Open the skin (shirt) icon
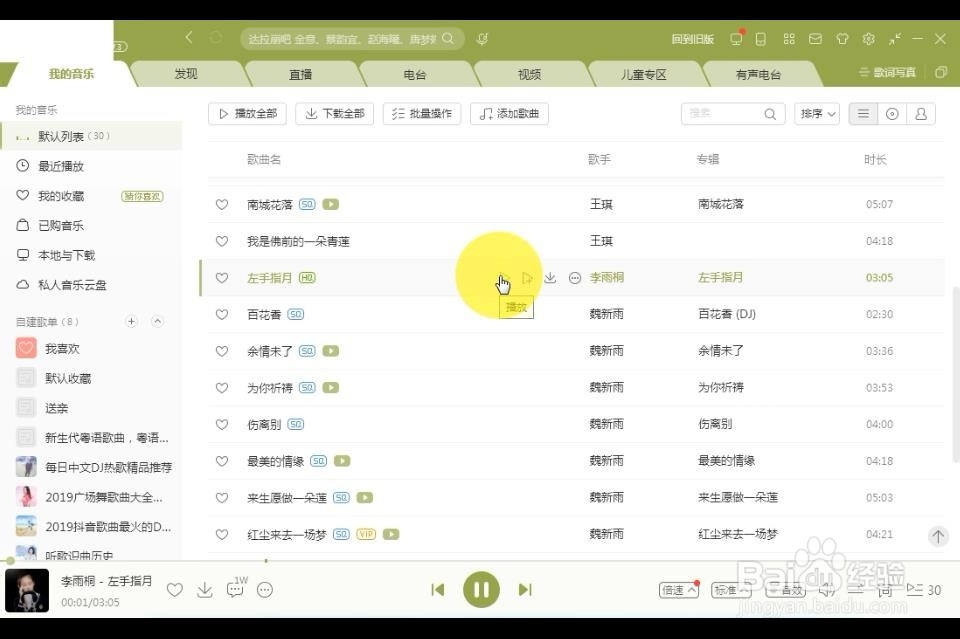Image resolution: width=960 pixels, height=639 pixels. pos(842,39)
